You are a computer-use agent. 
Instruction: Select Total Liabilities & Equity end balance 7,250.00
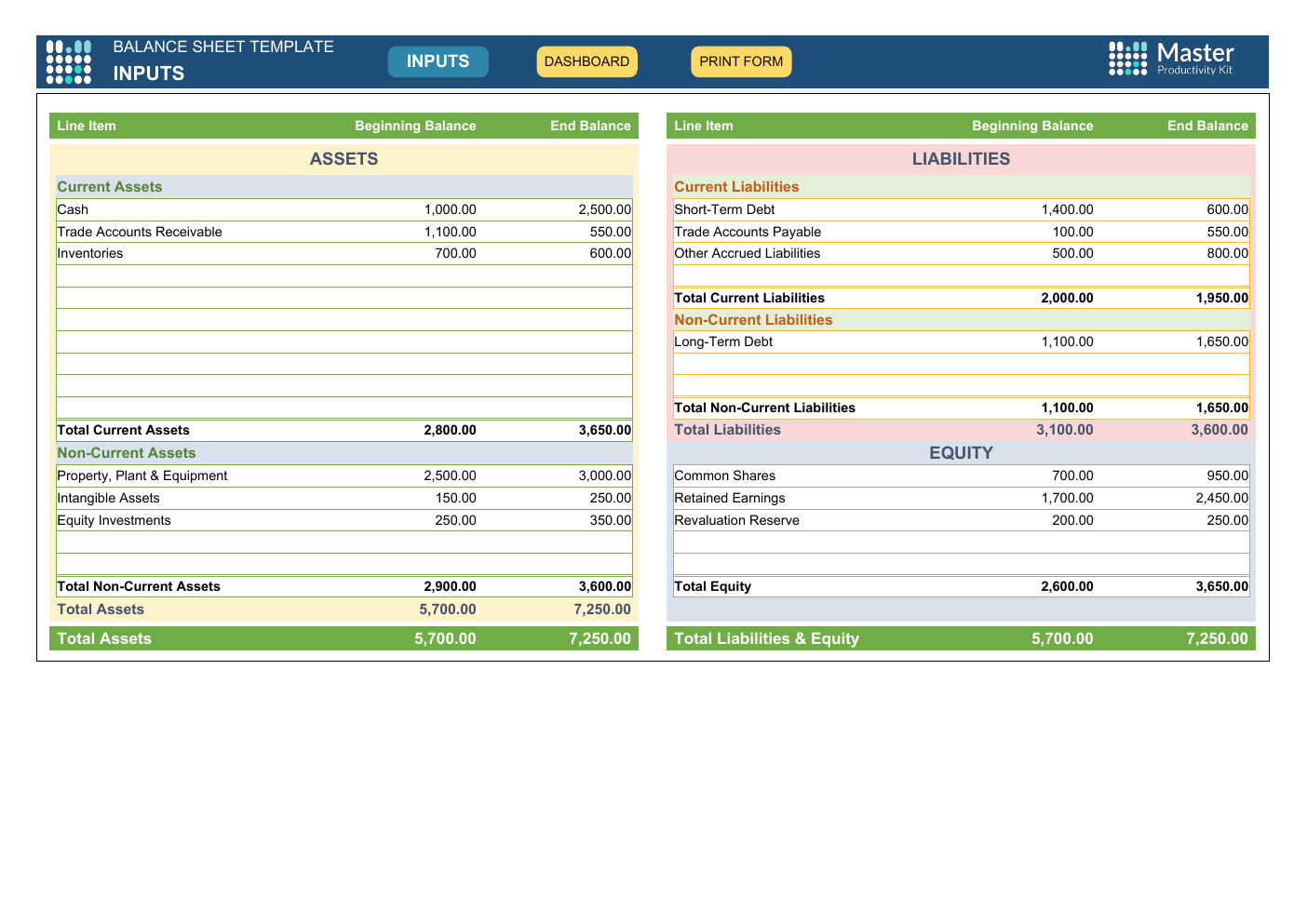tap(1217, 638)
